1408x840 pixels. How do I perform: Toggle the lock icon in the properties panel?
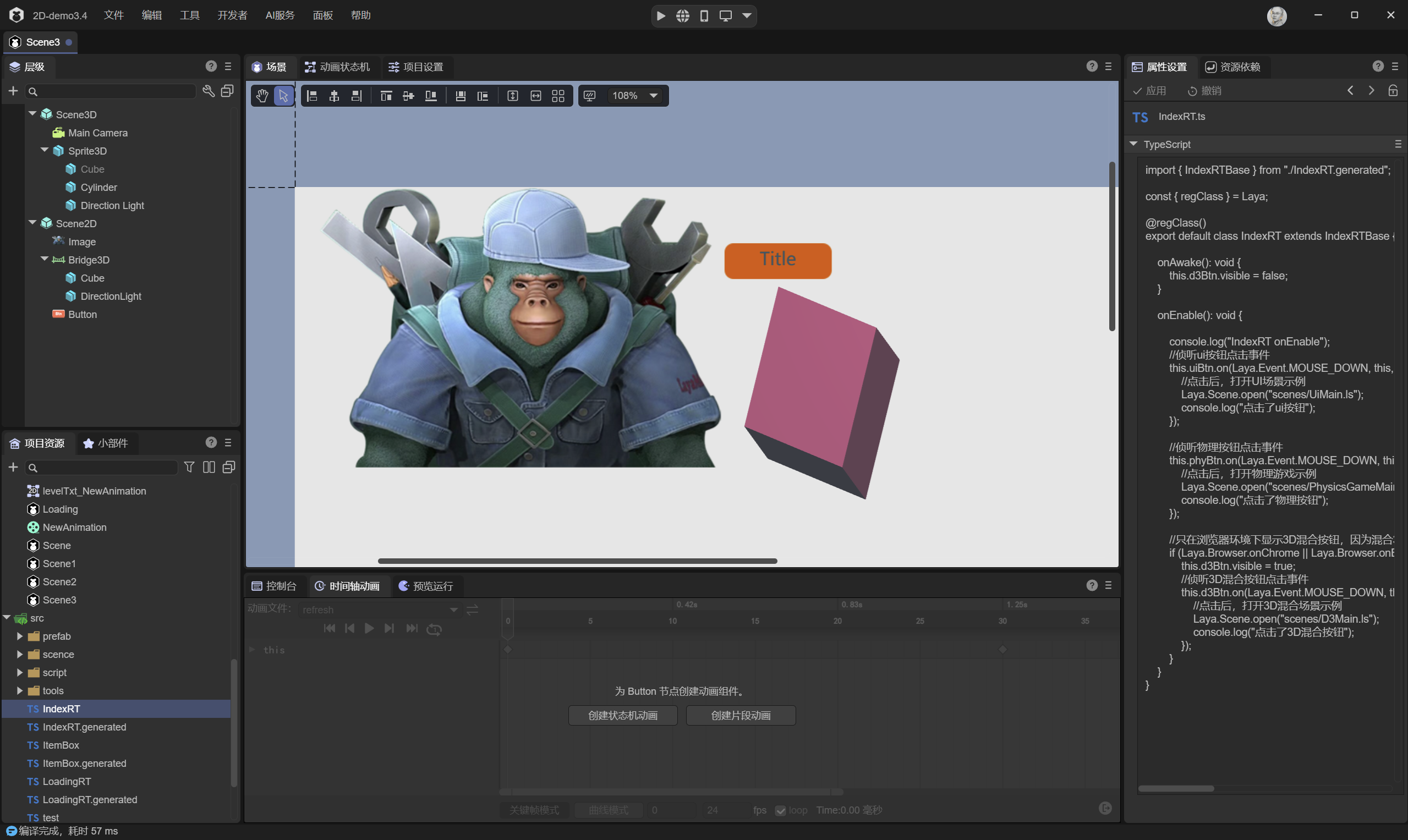pyautogui.click(x=1393, y=91)
